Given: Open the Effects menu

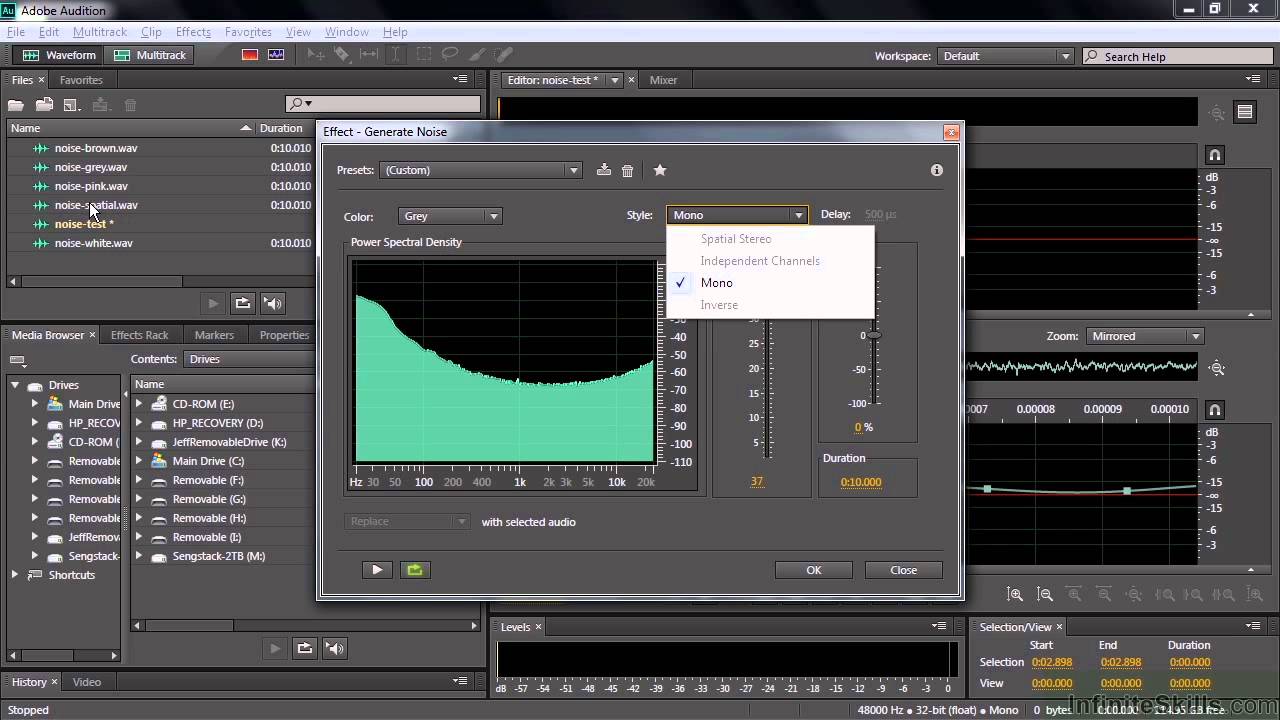Looking at the screenshot, I should [x=193, y=32].
